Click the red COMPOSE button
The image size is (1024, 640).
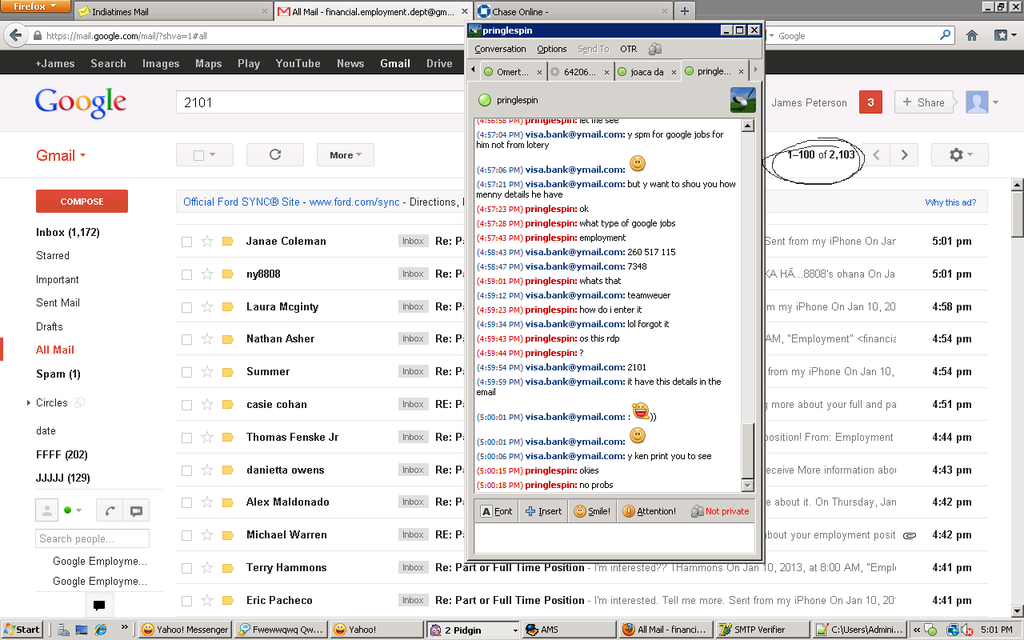pos(82,201)
